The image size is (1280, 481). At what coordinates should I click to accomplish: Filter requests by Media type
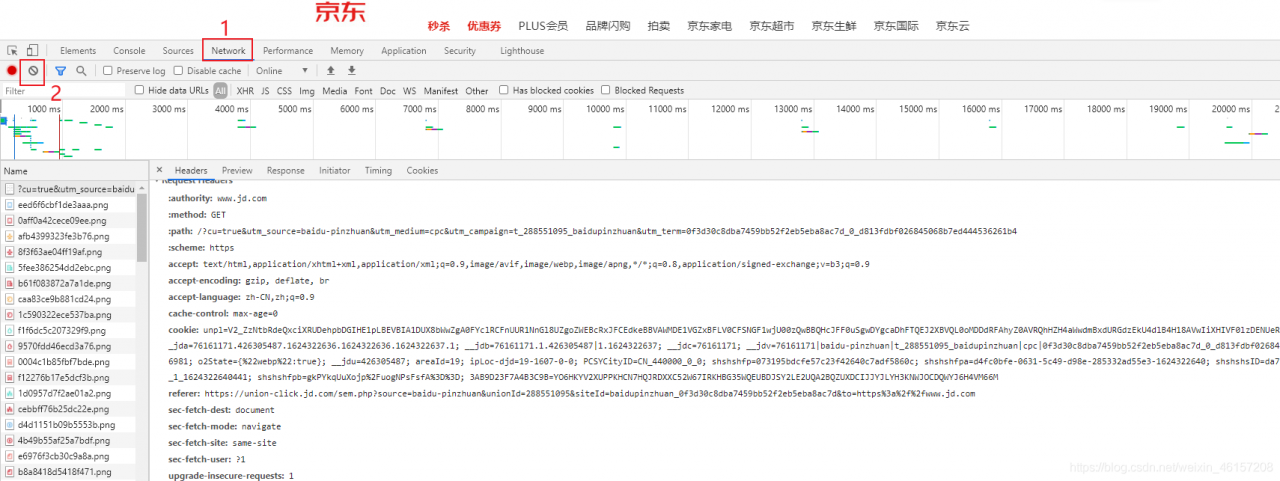pyautogui.click(x=335, y=90)
